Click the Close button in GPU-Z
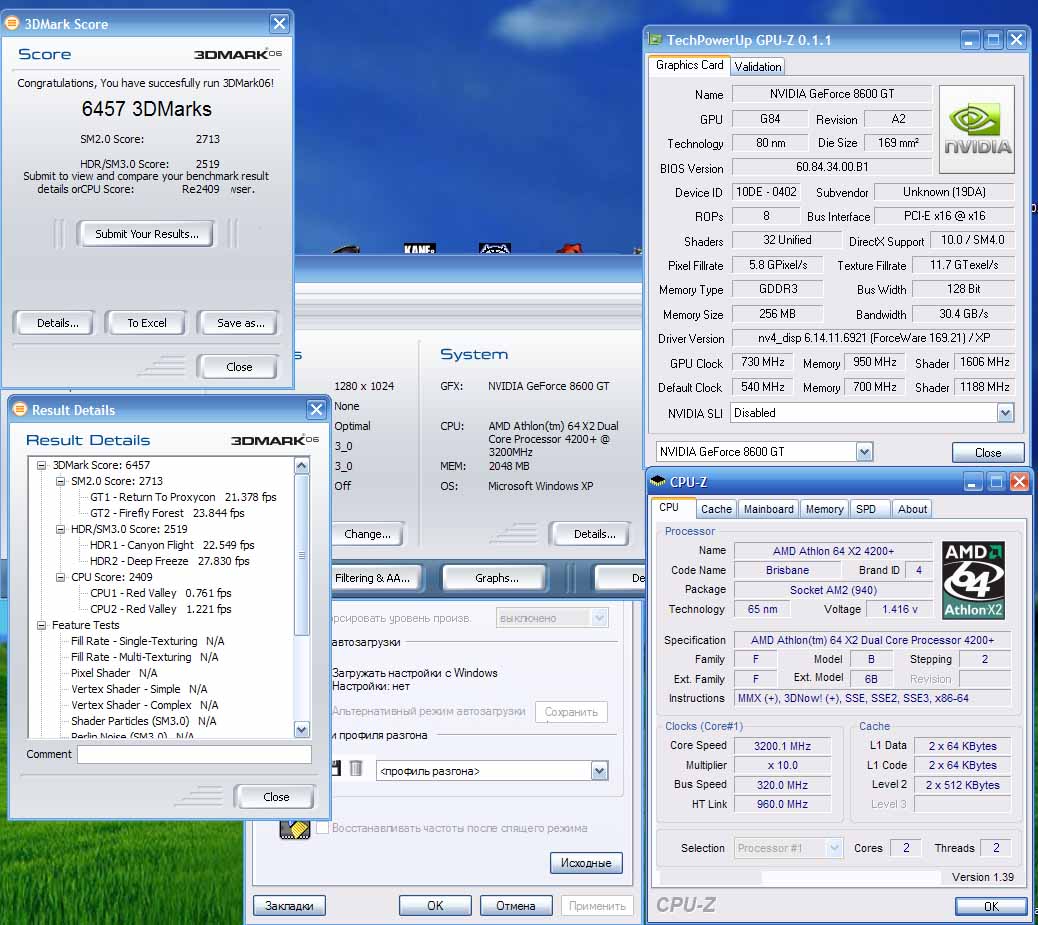Image resolution: width=1038 pixels, height=925 pixels. point(988,453)
